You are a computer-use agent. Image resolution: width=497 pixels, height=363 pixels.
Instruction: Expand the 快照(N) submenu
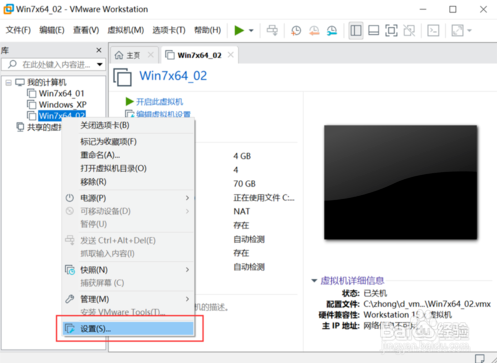click(128, 270)
